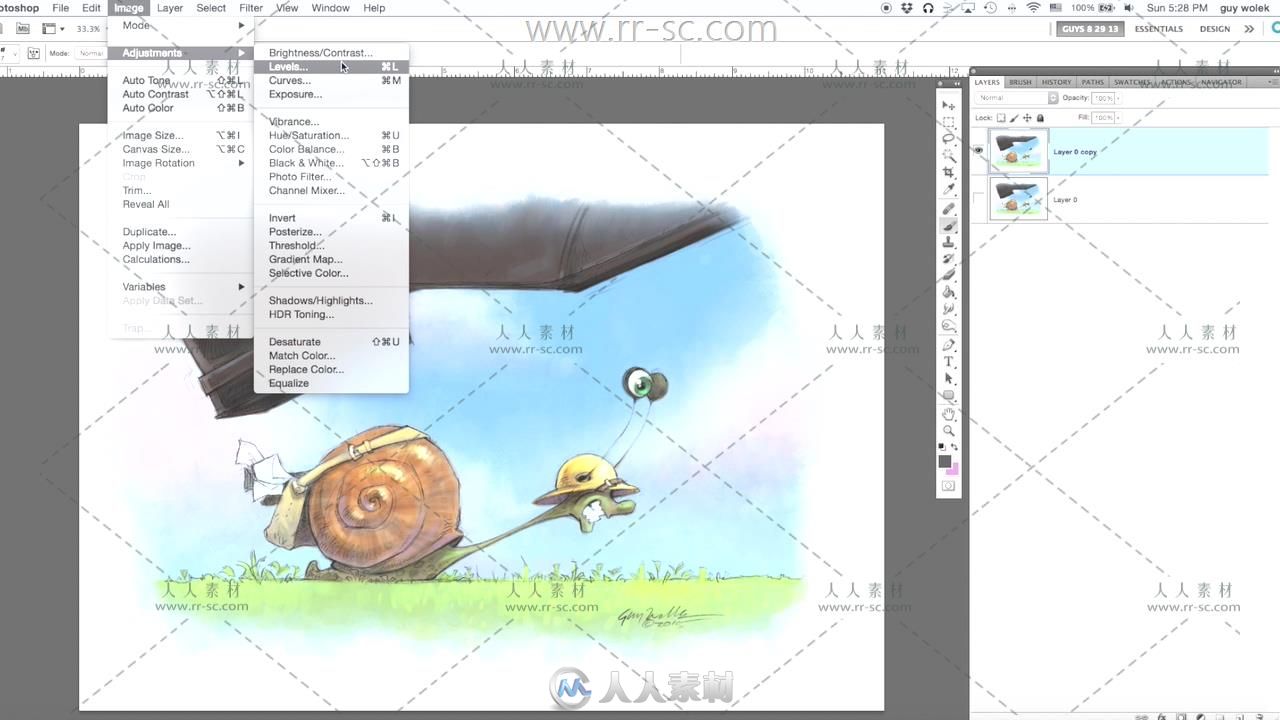1280x720 pixels.
Task: Click the foreground color swatch
Action: pyautogui.click(x=944, y=461)
